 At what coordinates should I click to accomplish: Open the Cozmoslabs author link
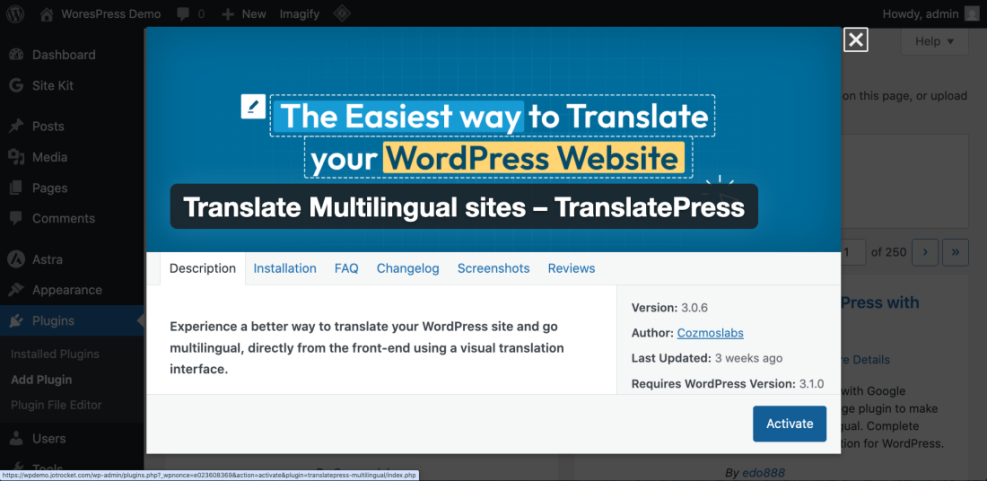tap(710, 333)
